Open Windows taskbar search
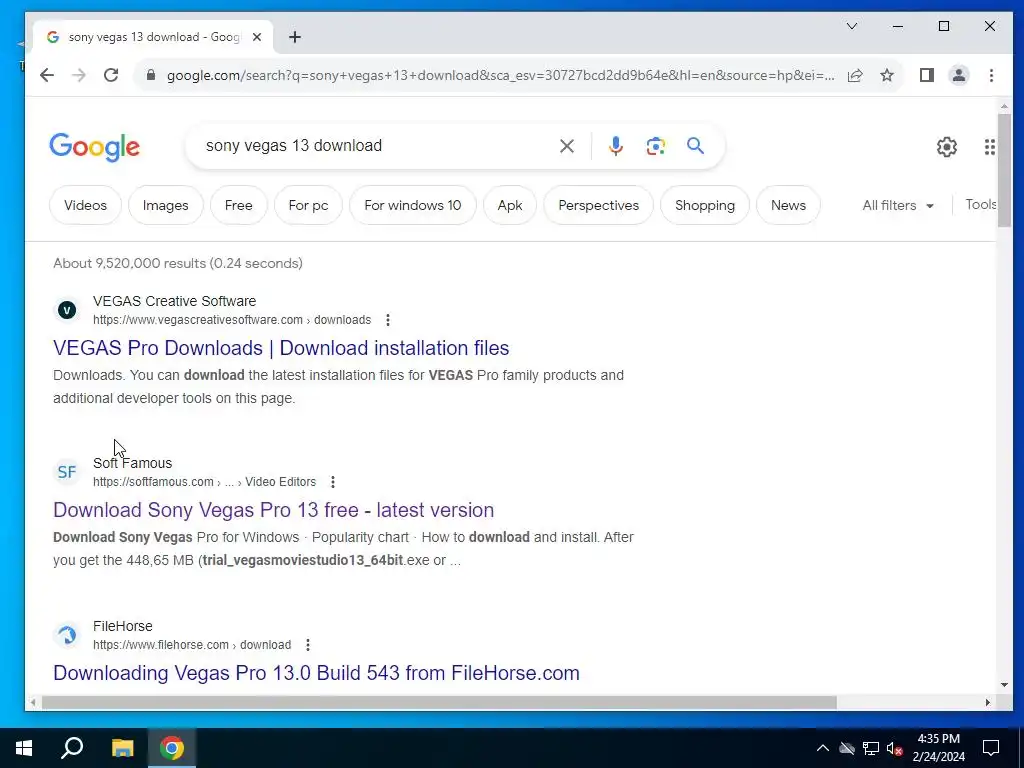 [72, 748]
